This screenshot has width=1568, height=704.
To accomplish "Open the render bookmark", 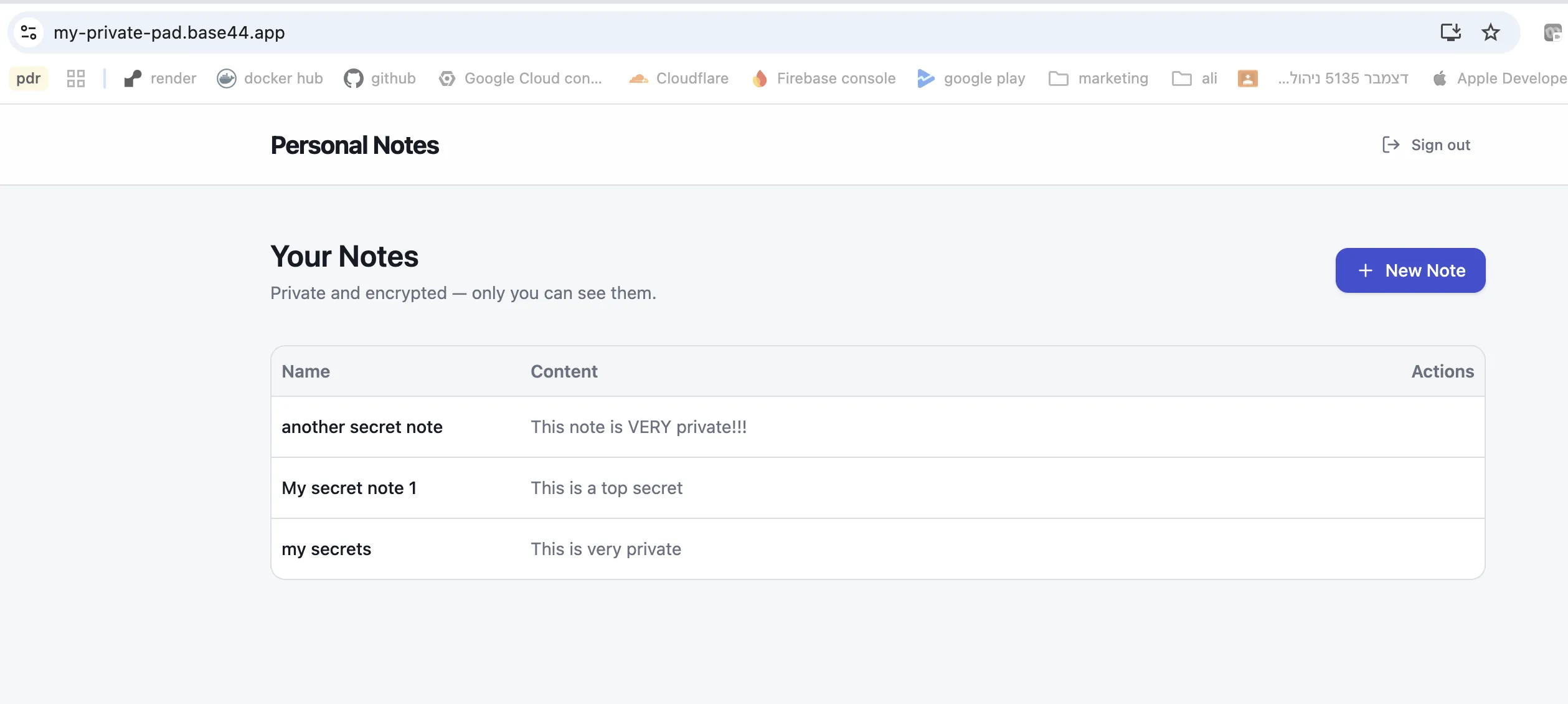I will click(160, 78).
